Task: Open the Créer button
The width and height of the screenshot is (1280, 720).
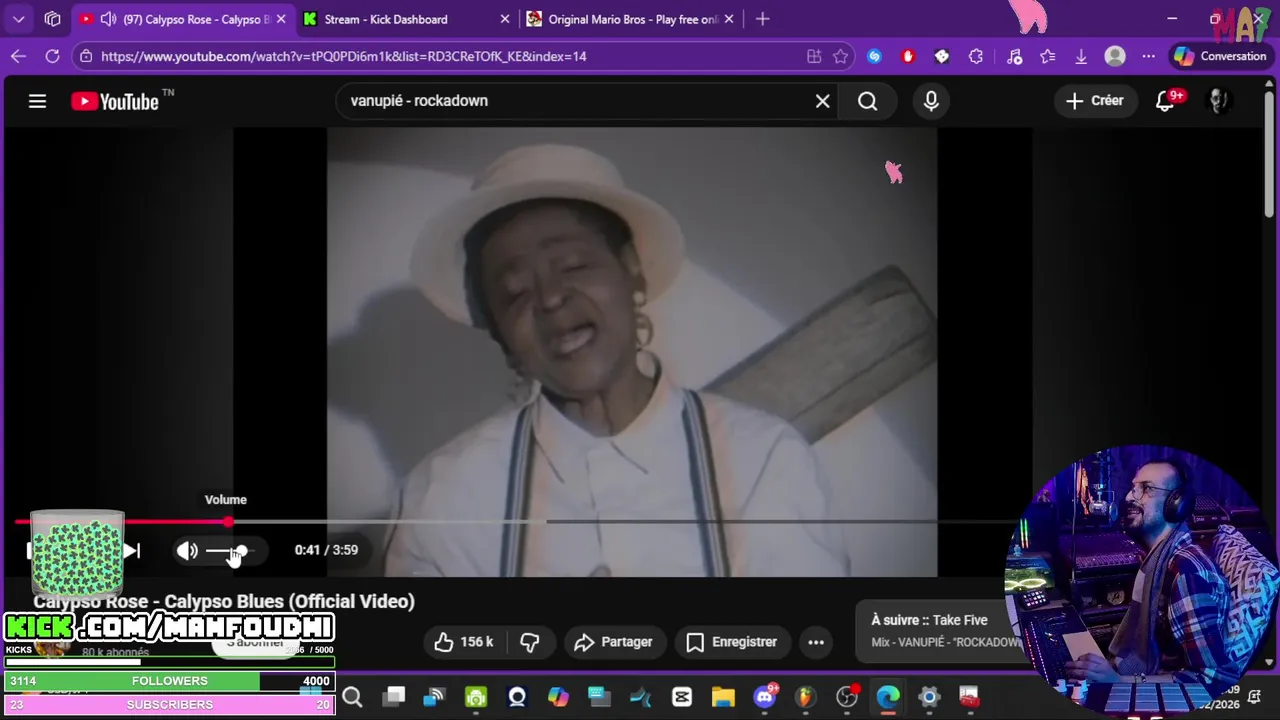Action: pos(1095,101)
